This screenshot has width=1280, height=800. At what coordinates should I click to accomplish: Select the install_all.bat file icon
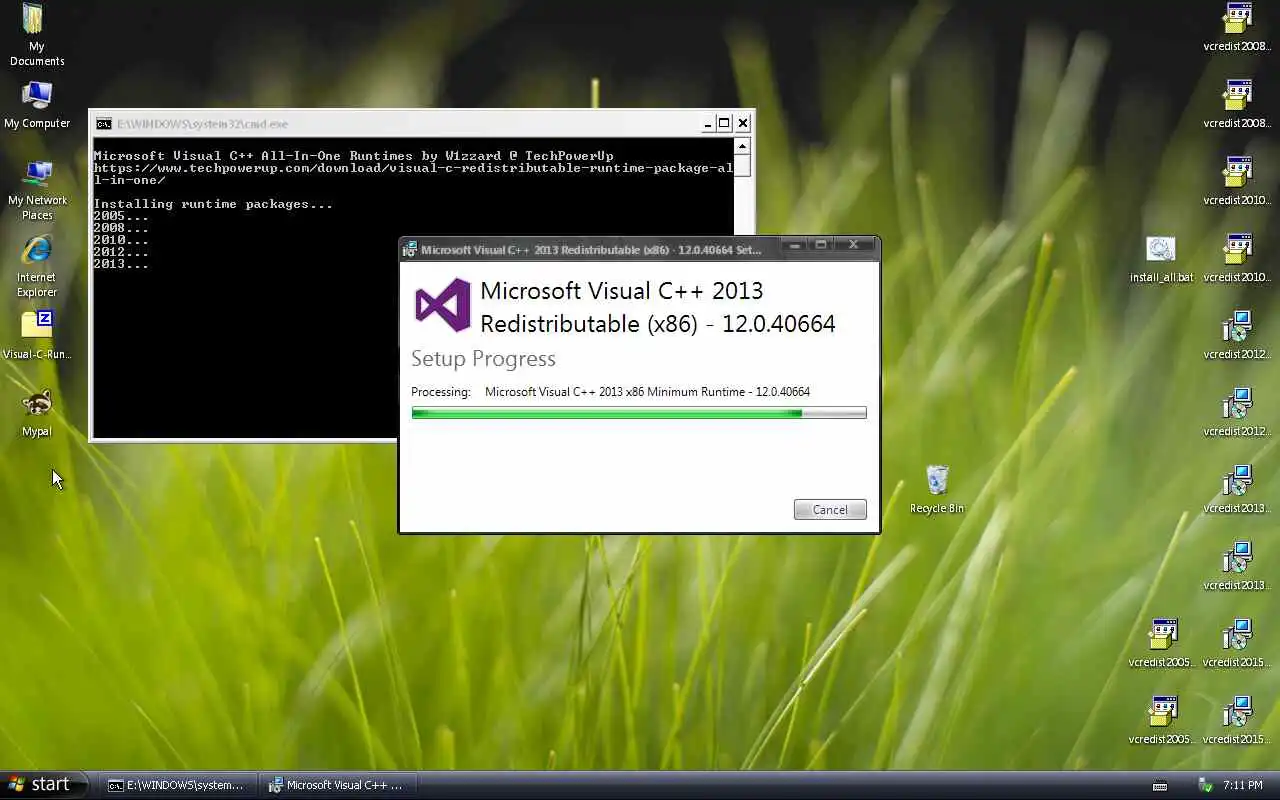point(1161,258)
